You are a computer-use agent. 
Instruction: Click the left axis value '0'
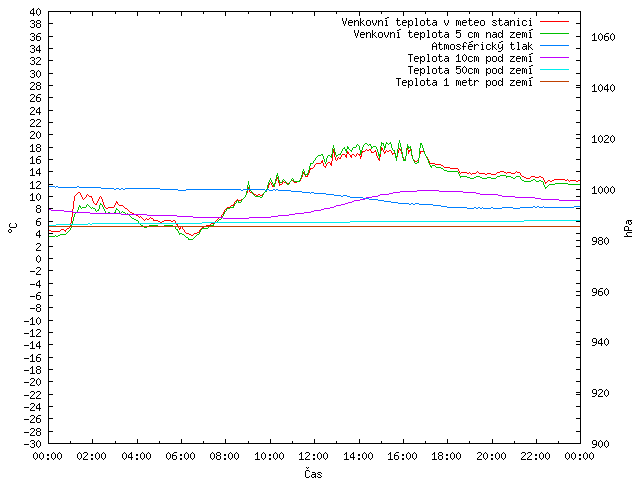[x=38, y=259]
